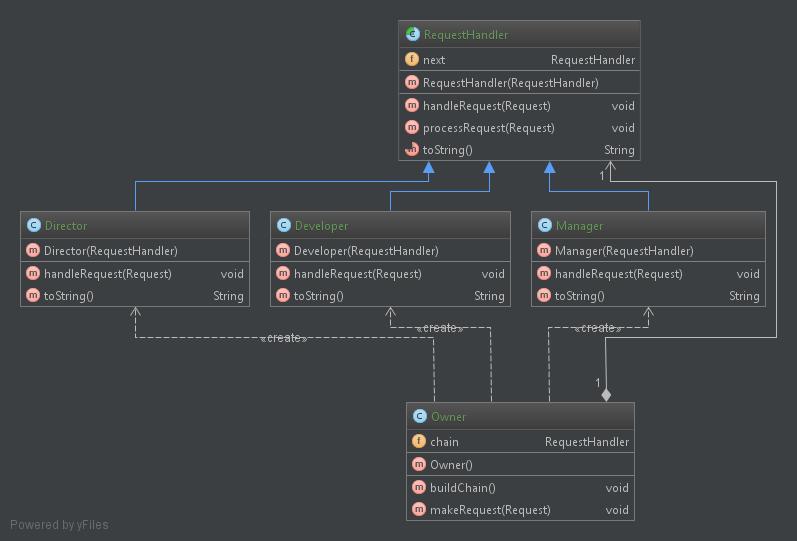
Task: Click method icon beside Manager's handleRequest(Request)
Action: click(544, 273)
